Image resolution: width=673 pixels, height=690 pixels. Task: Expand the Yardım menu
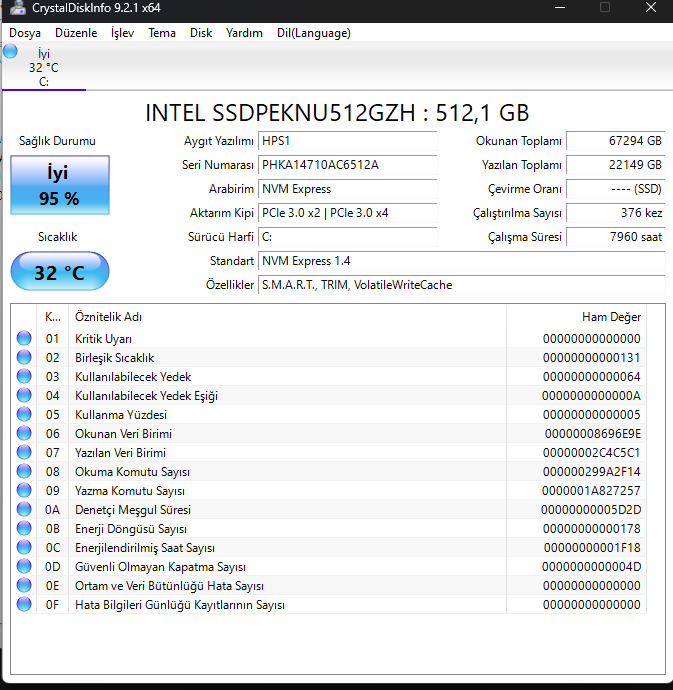[244, 33]
